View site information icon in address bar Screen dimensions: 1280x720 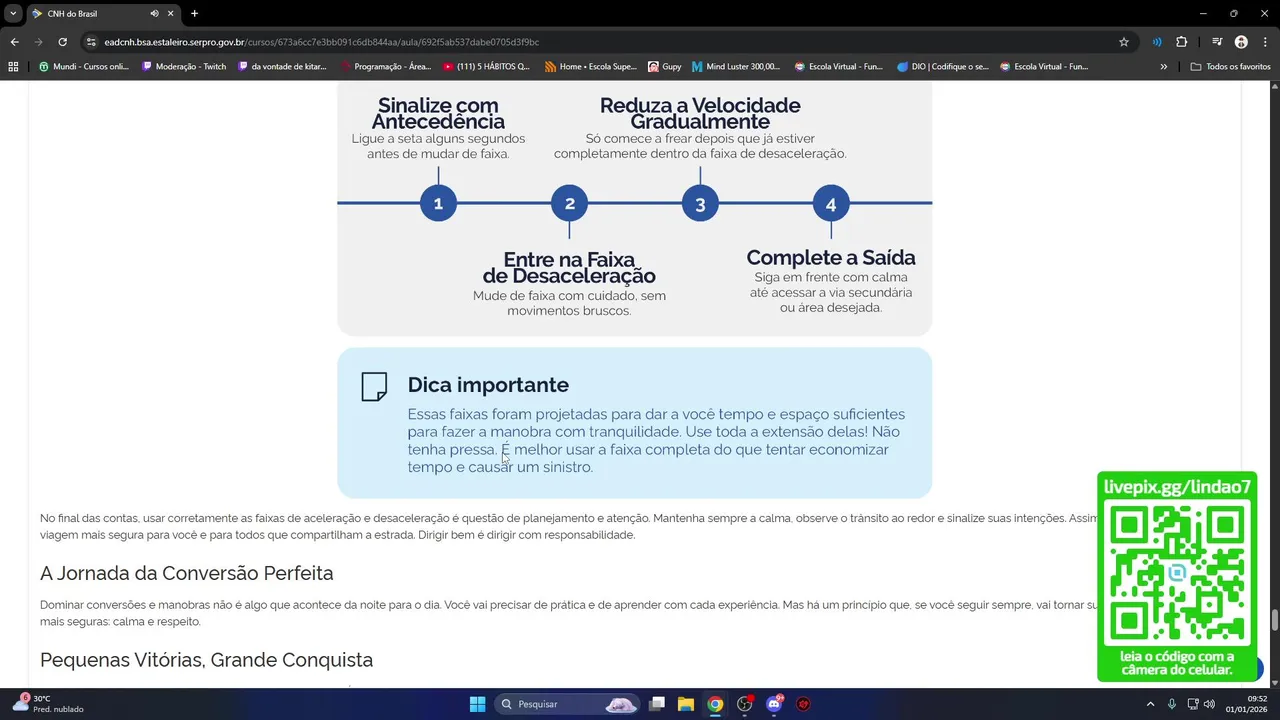(91, 42)
